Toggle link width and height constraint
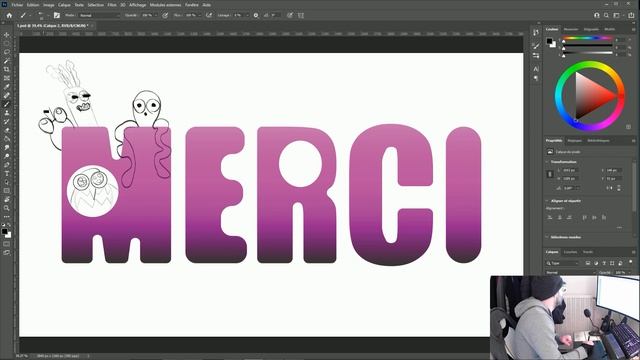Viewport: 640px width, 360px height. click(x=550, y=174)
